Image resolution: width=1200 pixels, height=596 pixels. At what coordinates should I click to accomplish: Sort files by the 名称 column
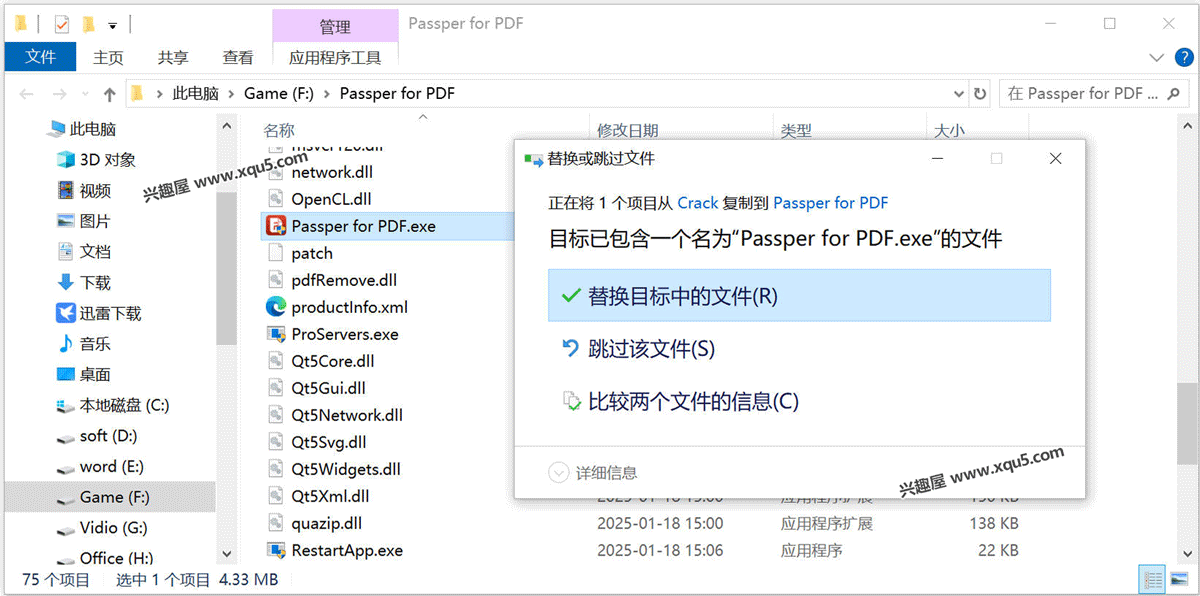[x=279, y=131]
